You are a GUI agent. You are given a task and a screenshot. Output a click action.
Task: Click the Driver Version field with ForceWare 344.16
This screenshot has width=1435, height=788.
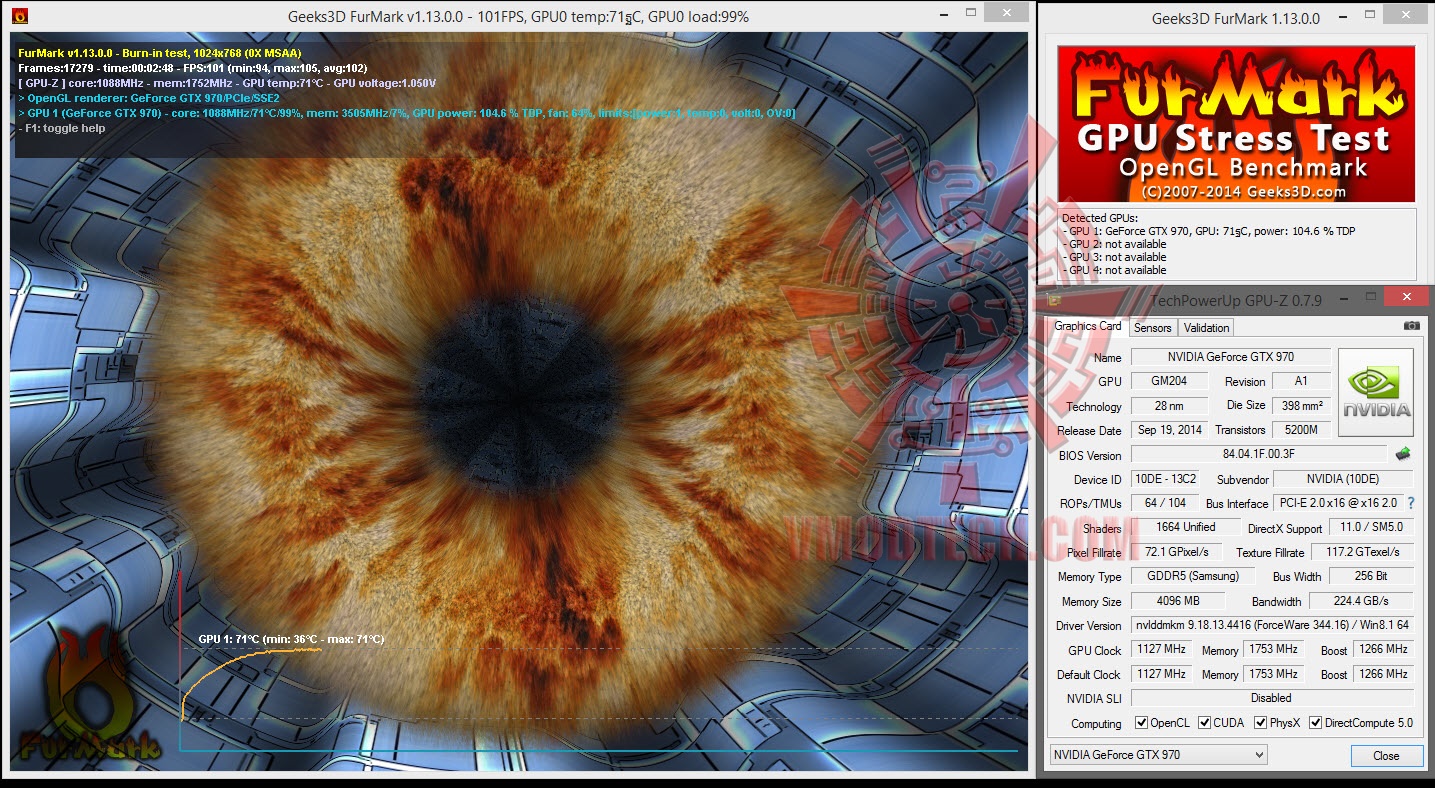click(1272, 625)
